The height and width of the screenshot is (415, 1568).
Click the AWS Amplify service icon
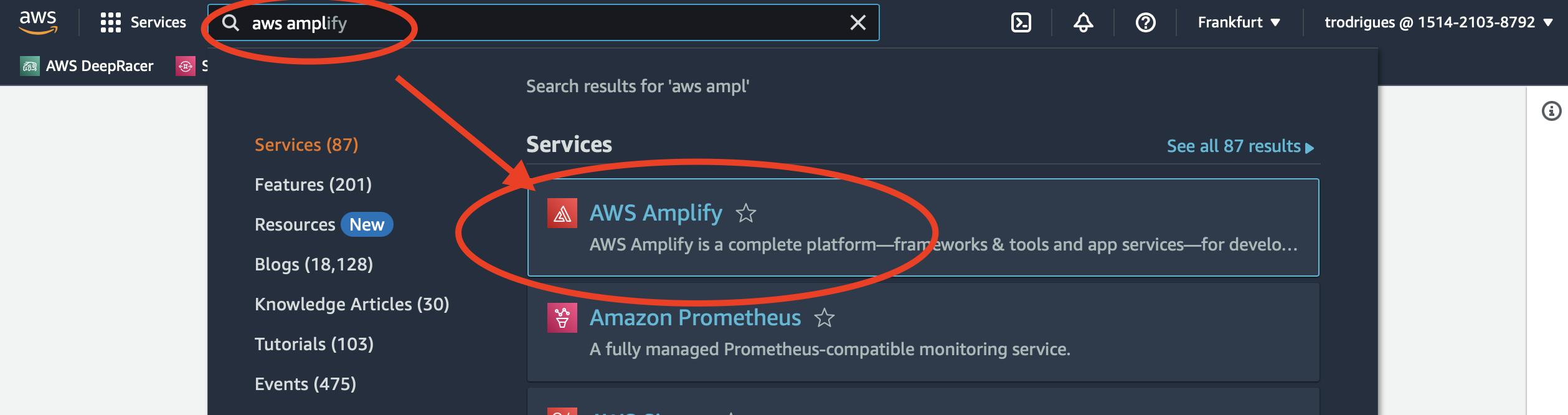[562, 213]
